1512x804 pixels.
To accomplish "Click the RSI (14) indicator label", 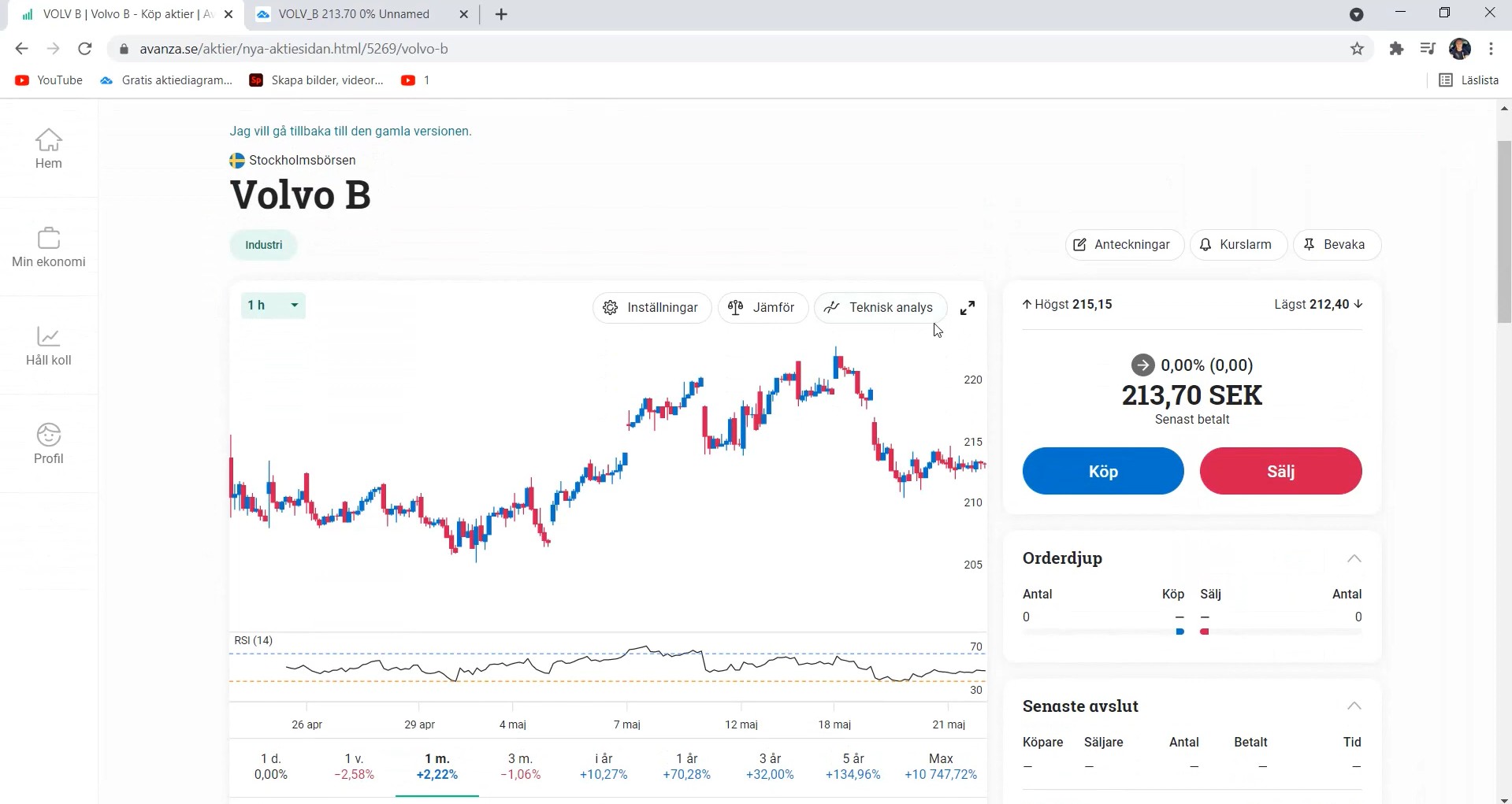I will (254, 640).
